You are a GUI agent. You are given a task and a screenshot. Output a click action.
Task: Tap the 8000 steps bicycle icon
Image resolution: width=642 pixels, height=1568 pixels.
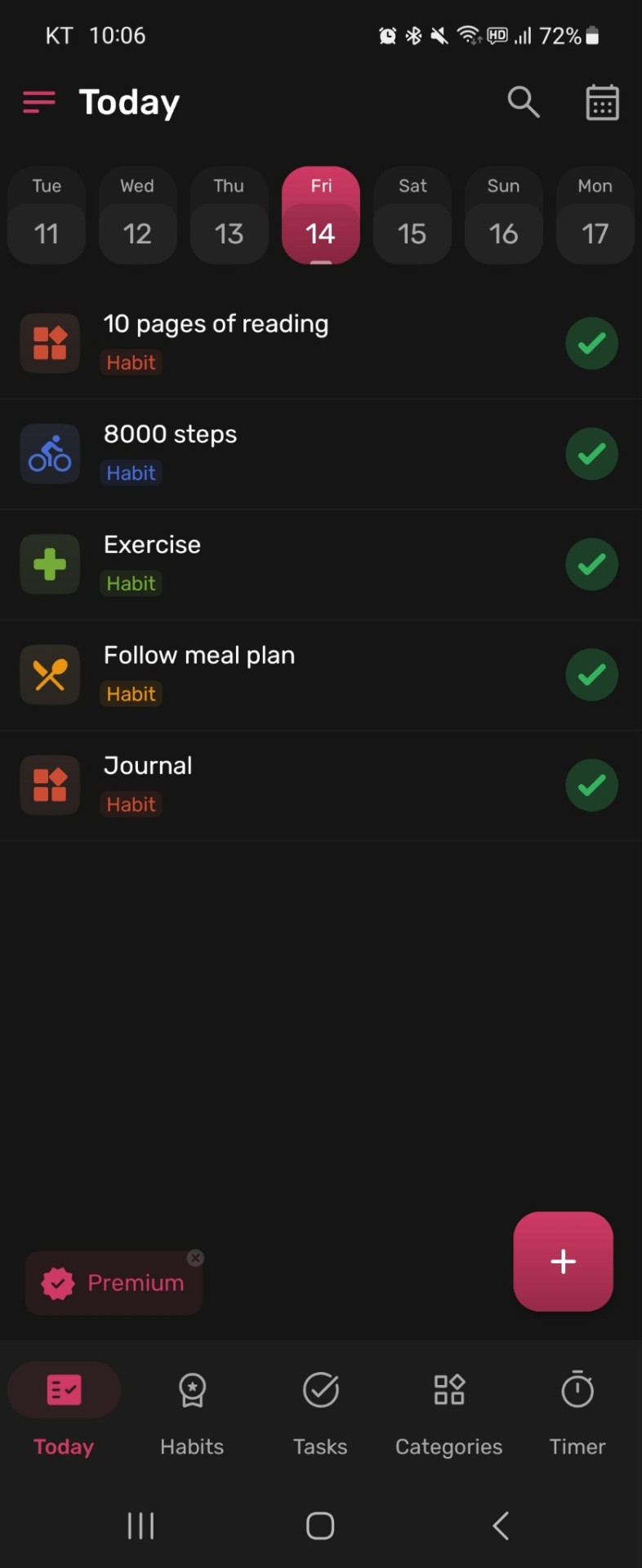[x=50, y=454]
